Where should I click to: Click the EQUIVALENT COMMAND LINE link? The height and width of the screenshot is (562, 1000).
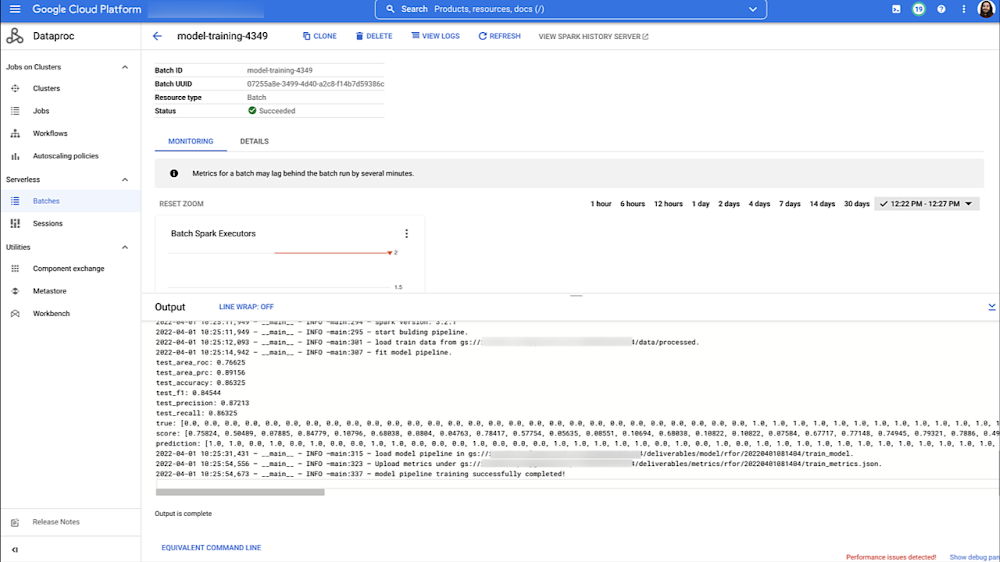pos(211,547)
